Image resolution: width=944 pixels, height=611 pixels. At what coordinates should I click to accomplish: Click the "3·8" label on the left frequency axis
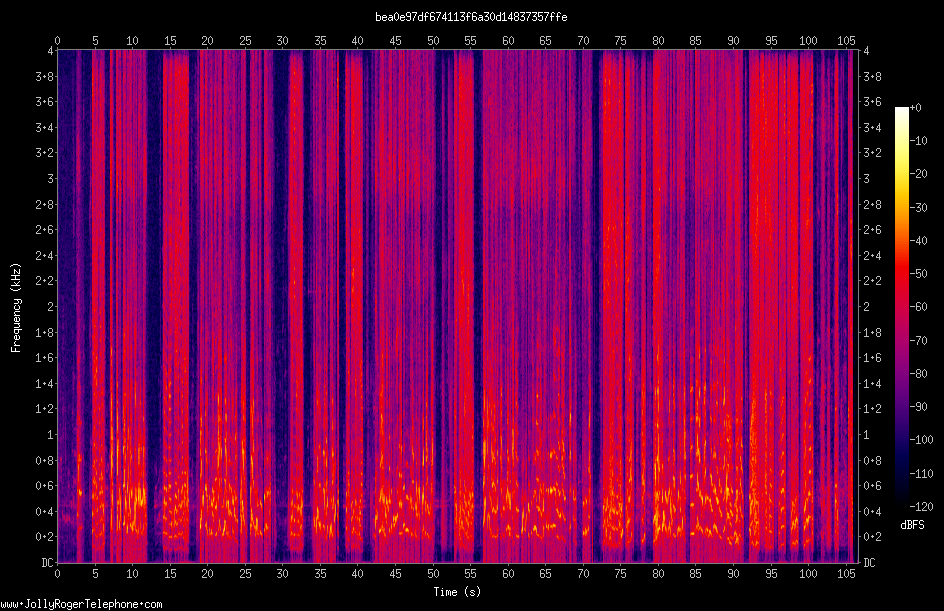coord(45,76)
